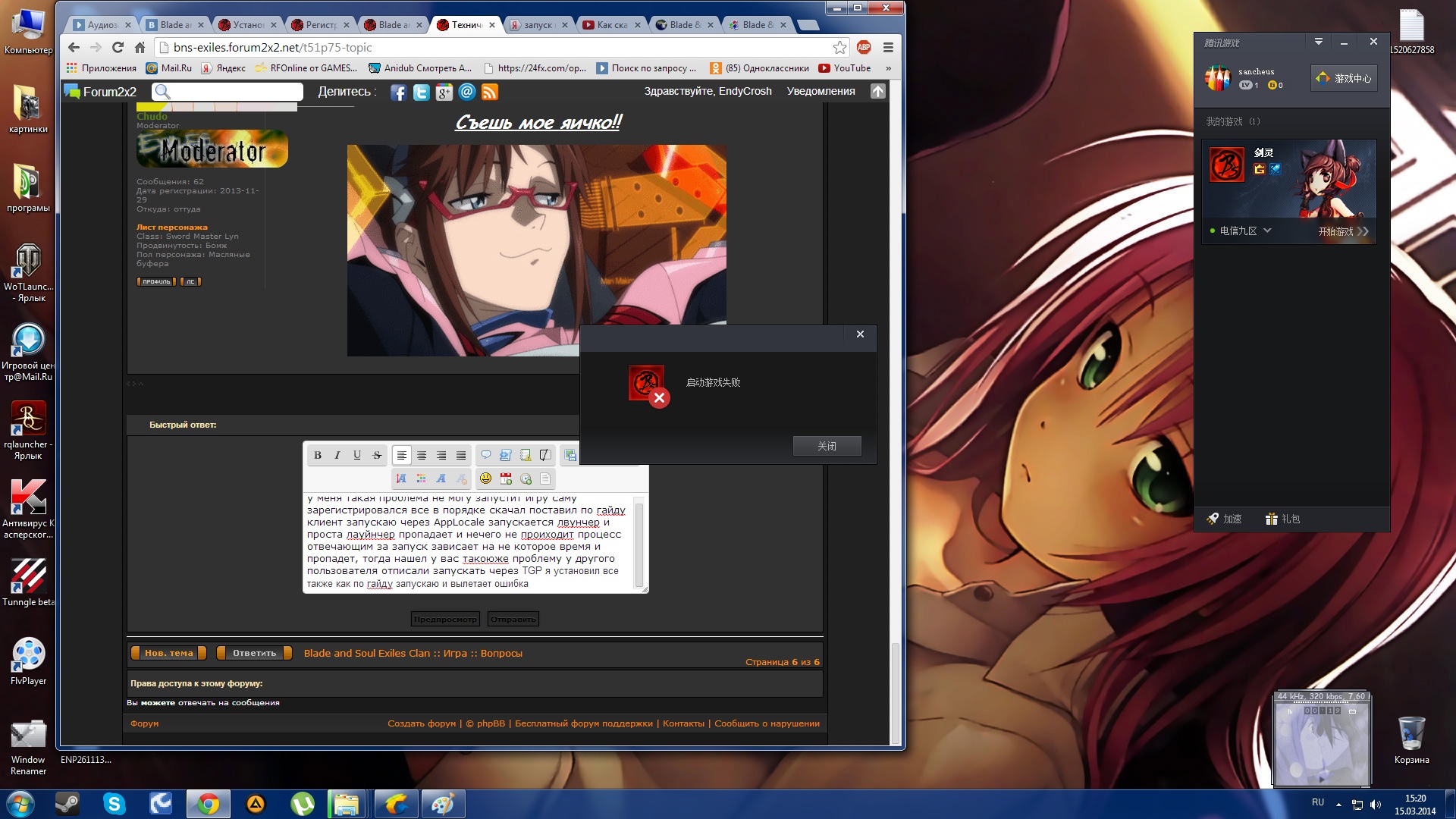Open uTorrent from the taskbar

(303, 804)
